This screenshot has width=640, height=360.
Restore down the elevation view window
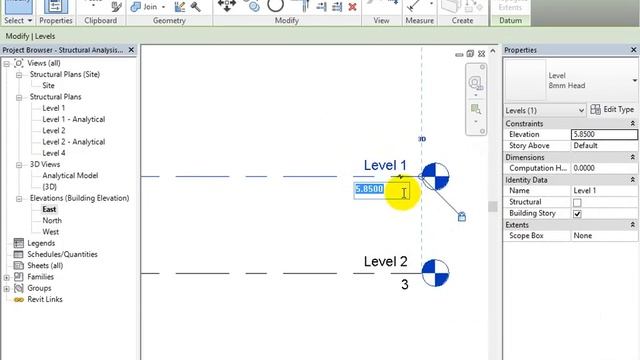pos(470,54)
